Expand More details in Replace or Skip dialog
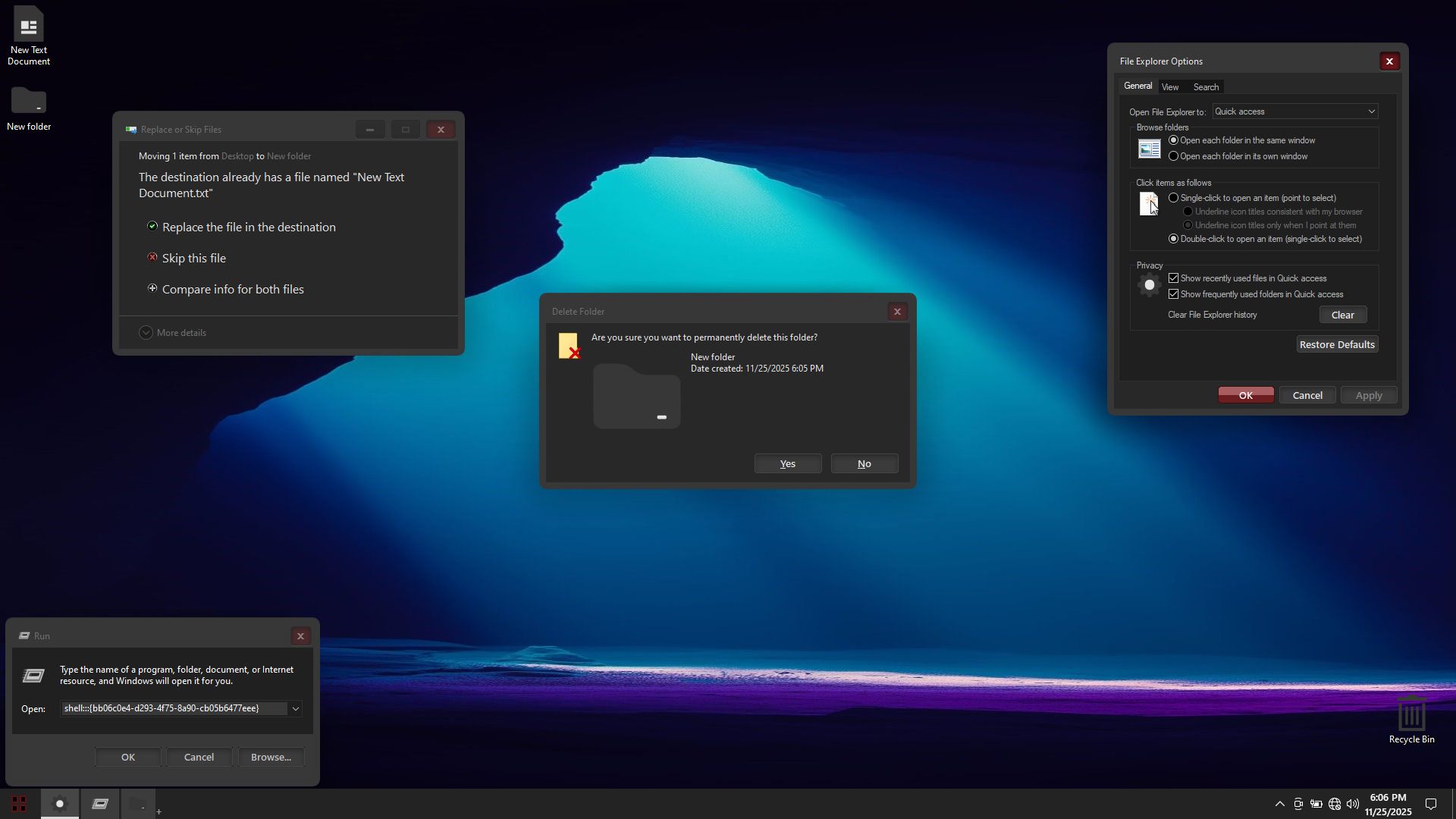 (x=173, y=333)
